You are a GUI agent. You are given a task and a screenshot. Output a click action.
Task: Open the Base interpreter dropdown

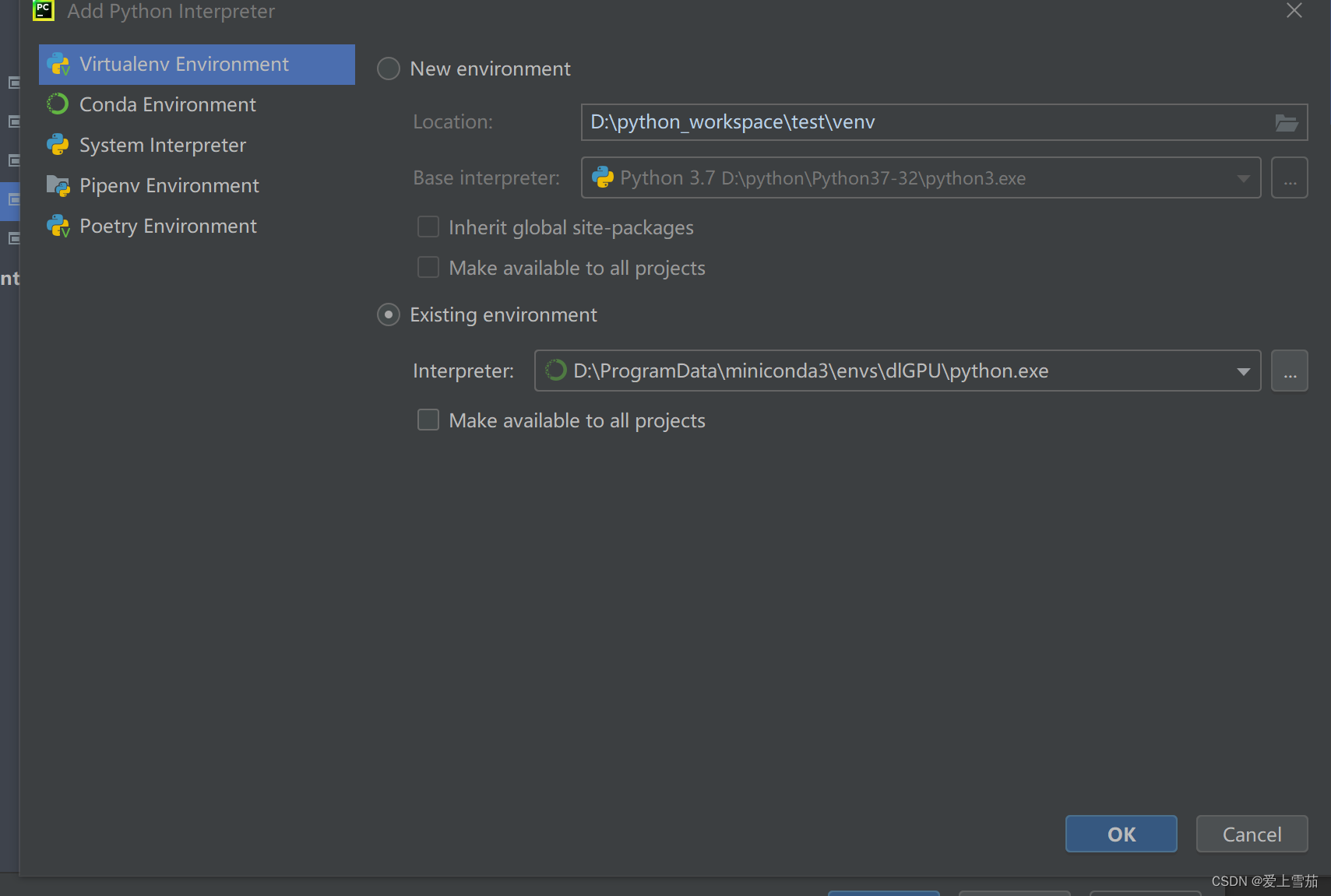tap(1243, 177)
